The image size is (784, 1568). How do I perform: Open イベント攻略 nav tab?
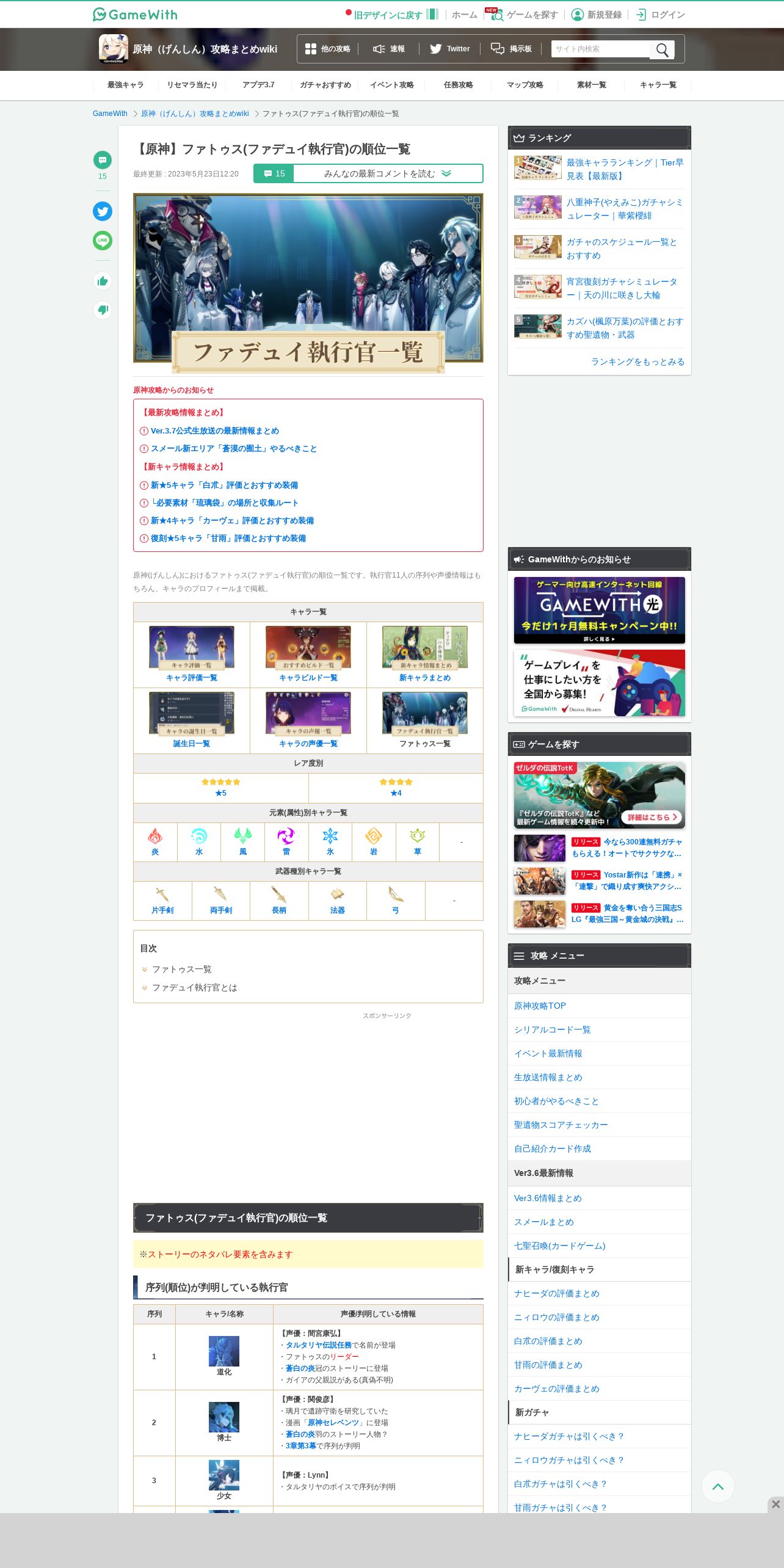392,85
